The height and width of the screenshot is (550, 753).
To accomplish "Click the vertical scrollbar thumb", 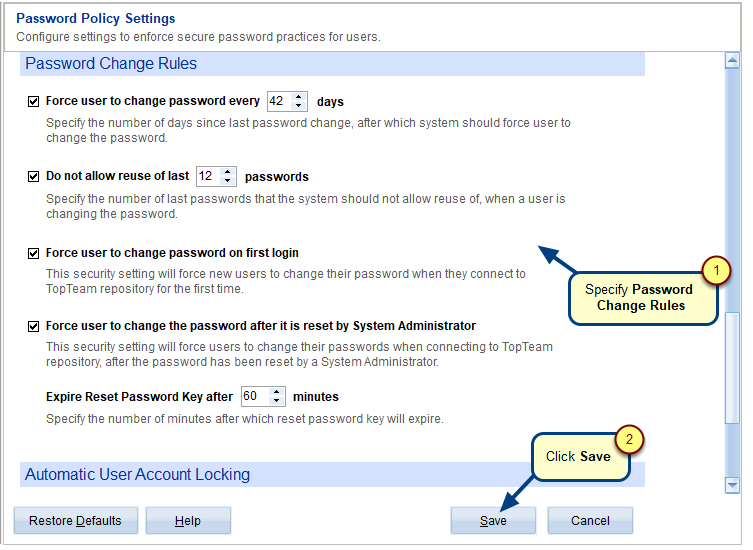I will 732,367.
